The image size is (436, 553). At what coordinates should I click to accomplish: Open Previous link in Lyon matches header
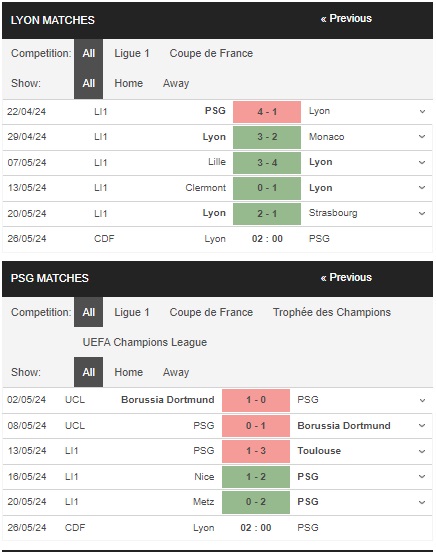[x=346, y=19]
